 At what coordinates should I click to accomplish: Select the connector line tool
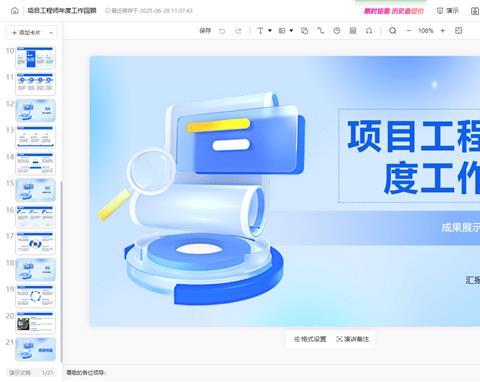coord(321,31)
